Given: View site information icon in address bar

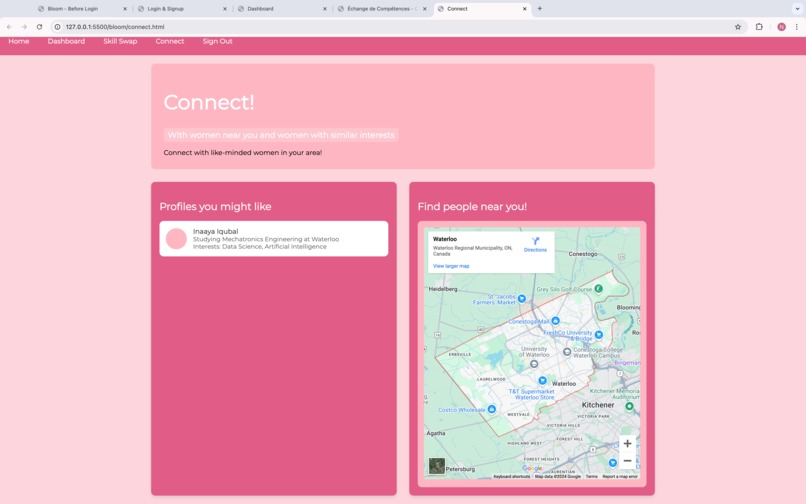Looking at the screenshot, I should (x=58, y=27).
